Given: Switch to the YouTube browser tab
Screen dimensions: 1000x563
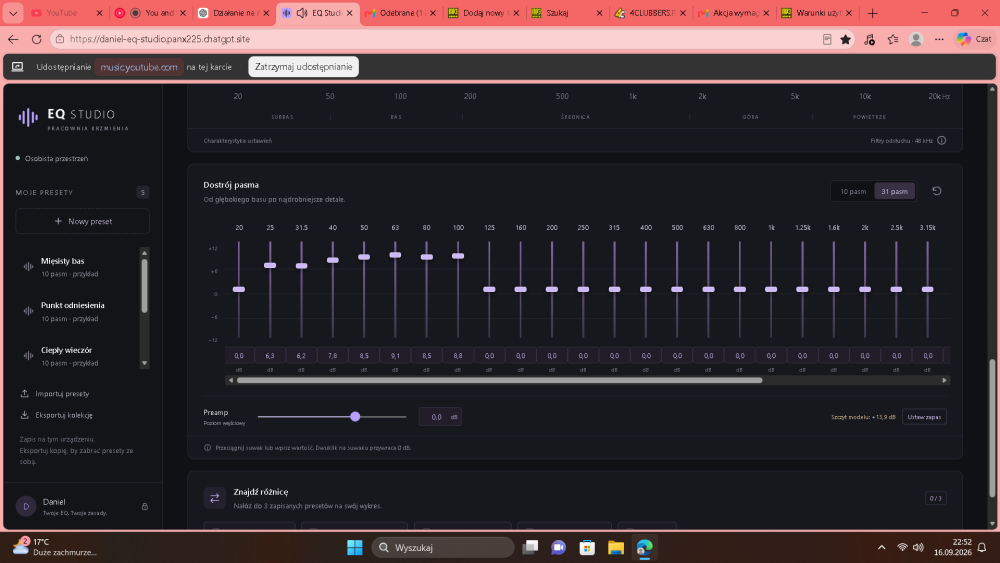Looking at the screenshot, I should click(67, 13).
